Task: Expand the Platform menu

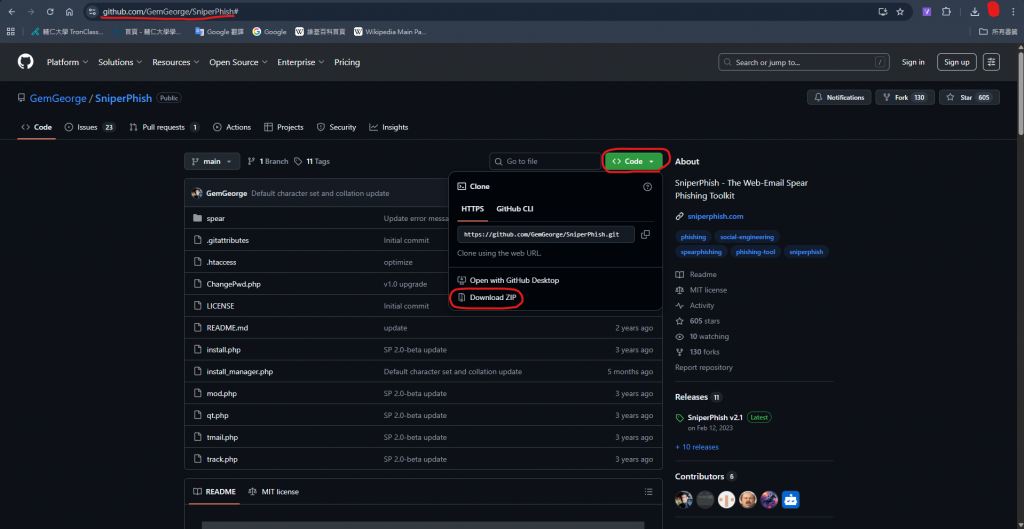Action: click(67, 62)
